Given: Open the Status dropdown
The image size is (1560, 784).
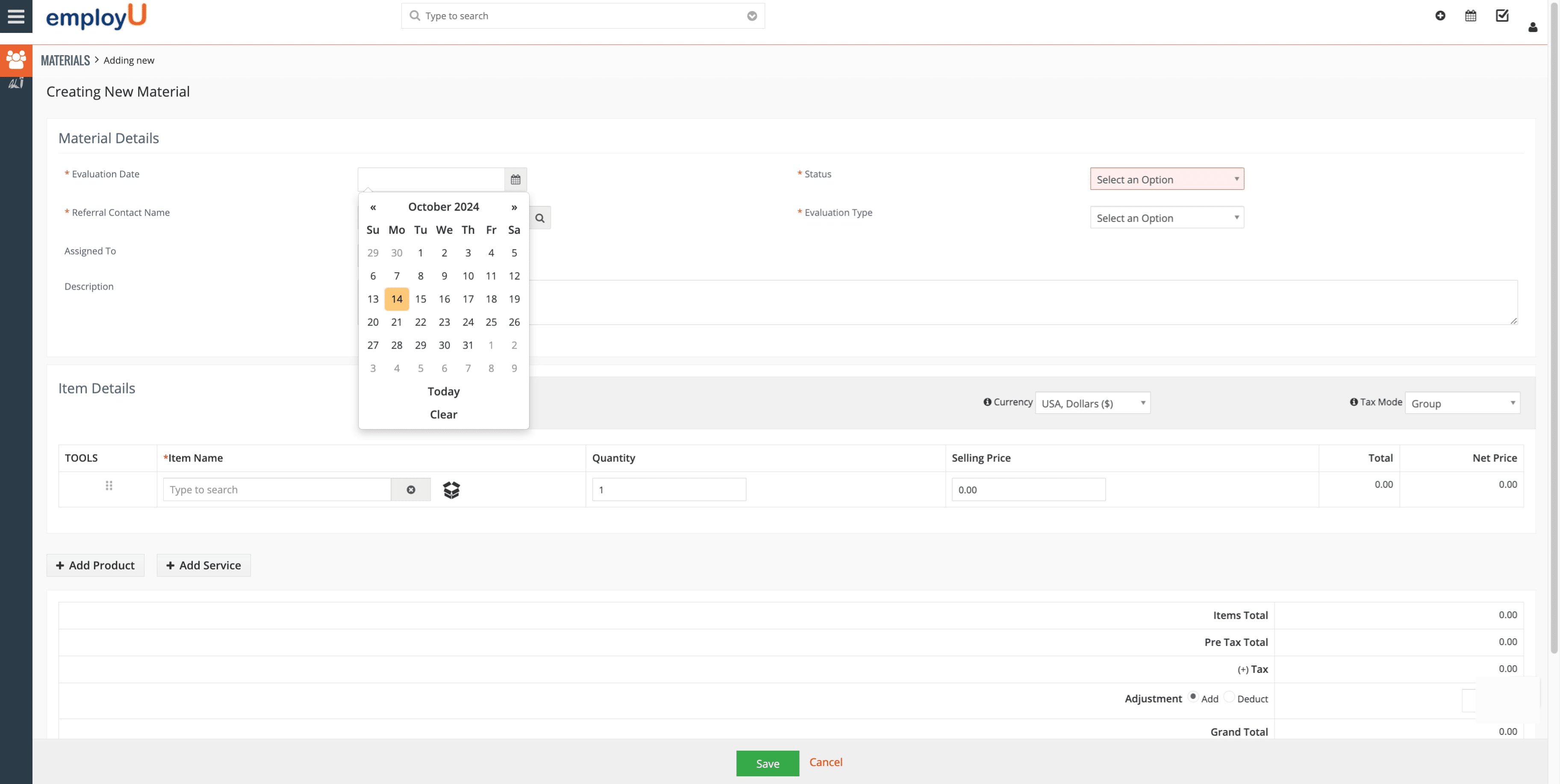Looking at the screenshot, I should tap(1166, 179).
